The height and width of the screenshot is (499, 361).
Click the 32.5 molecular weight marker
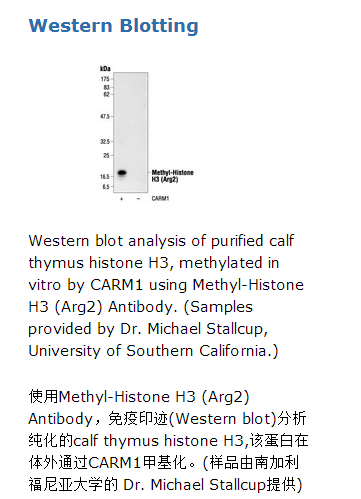(x=105, y=142)
